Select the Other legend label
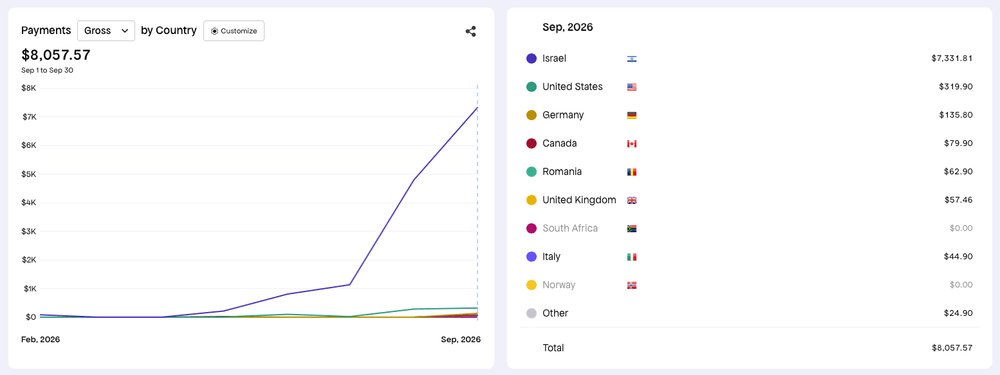The image size is (1000, 375). click(x=555, y=313)
